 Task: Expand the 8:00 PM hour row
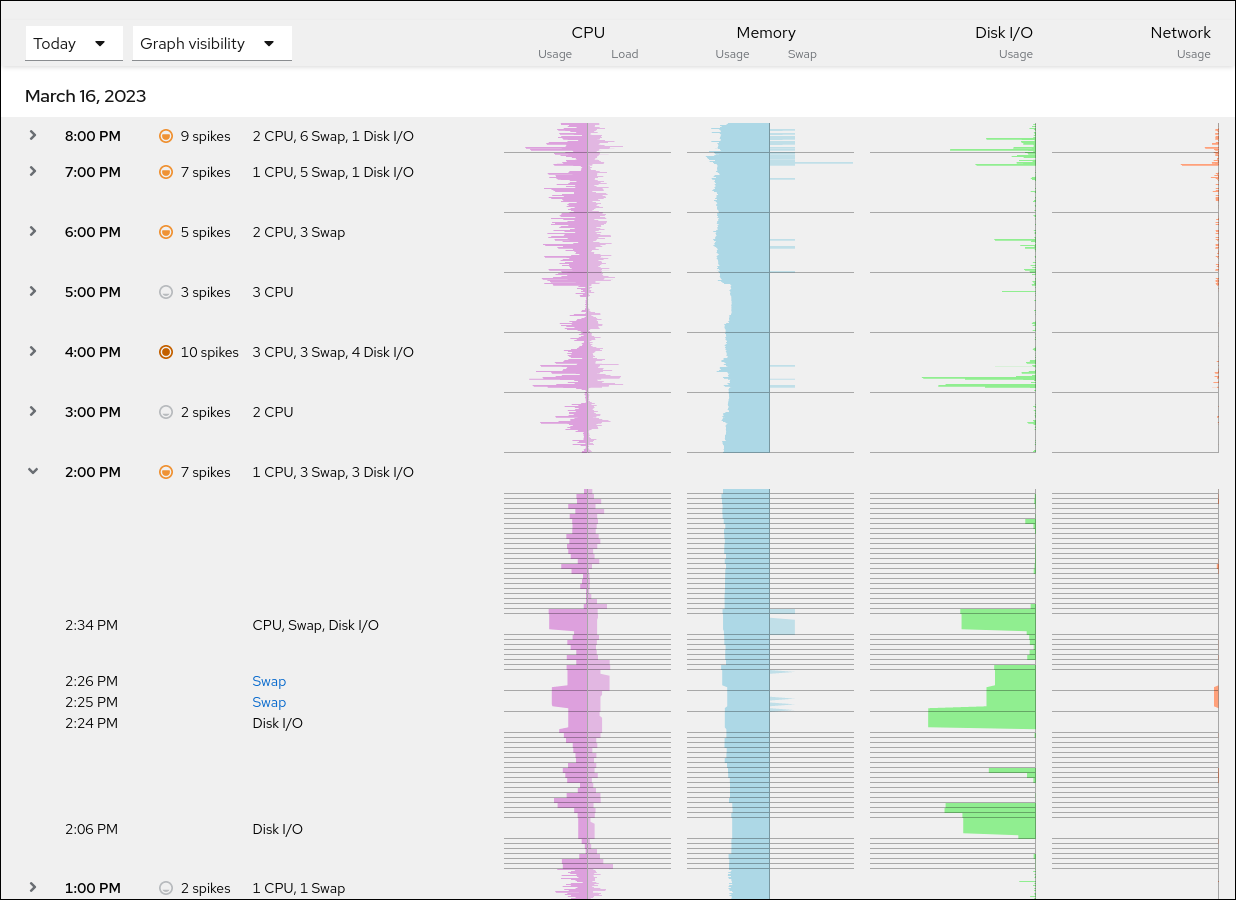33,135
